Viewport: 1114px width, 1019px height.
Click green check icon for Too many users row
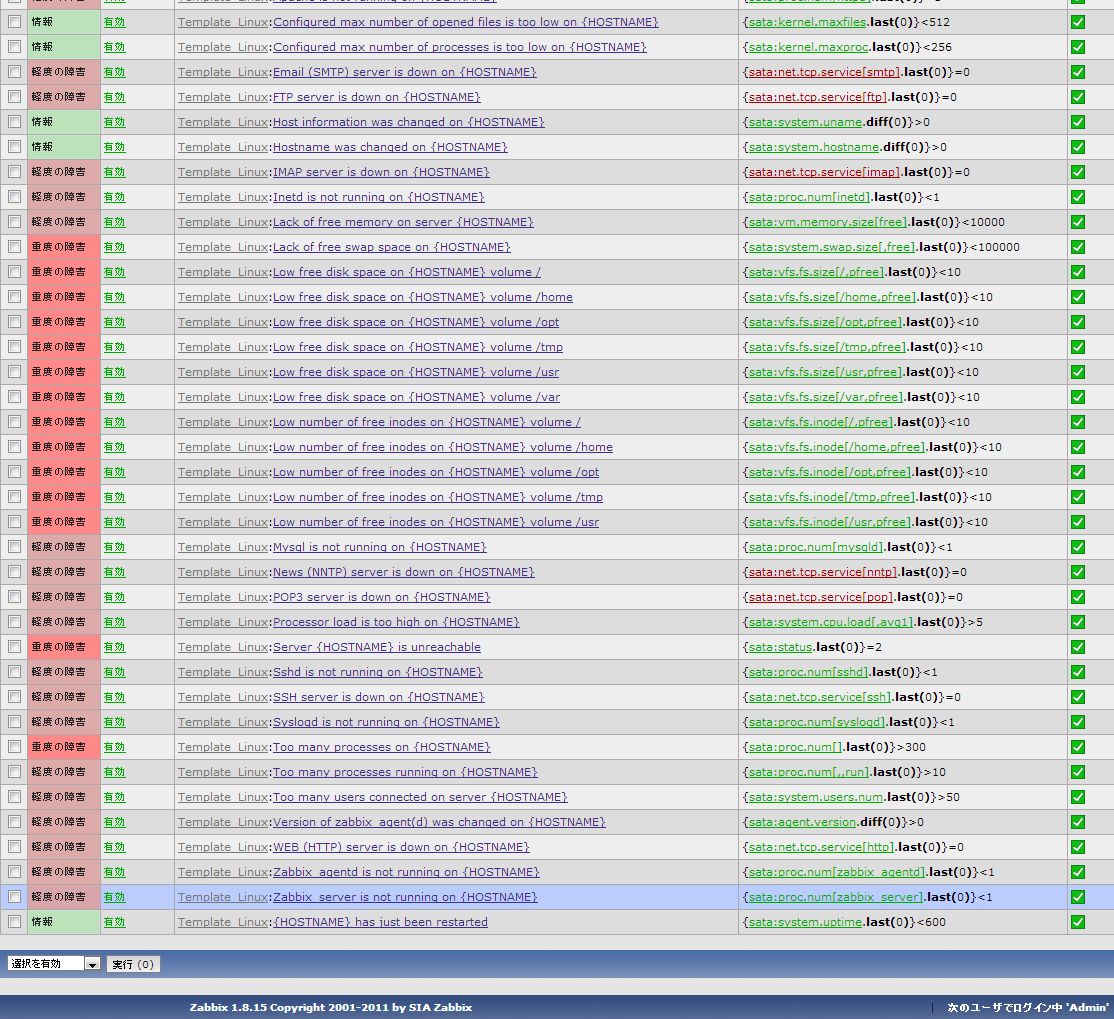pyautogui.click(x=1077, y=797)
